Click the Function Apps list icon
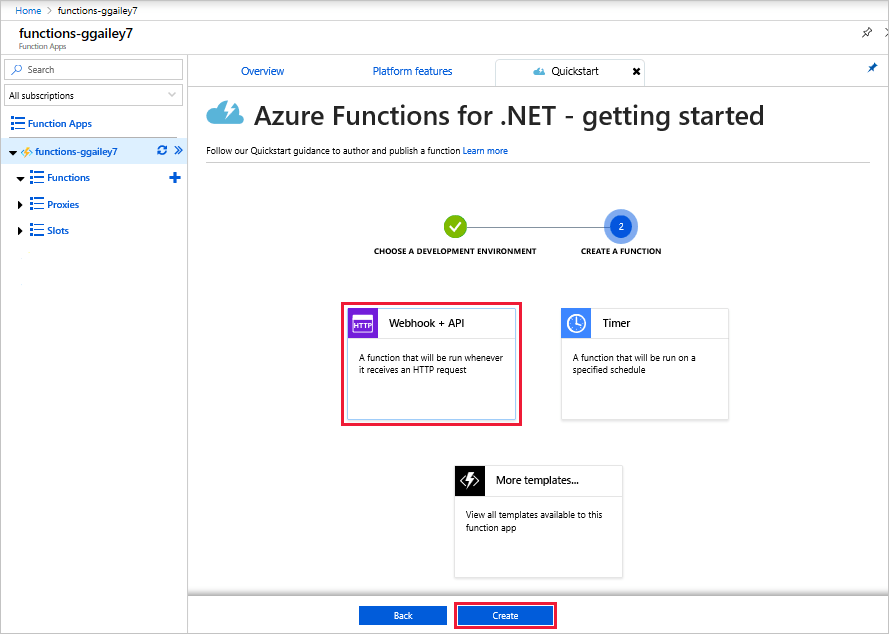 point(18,124)
